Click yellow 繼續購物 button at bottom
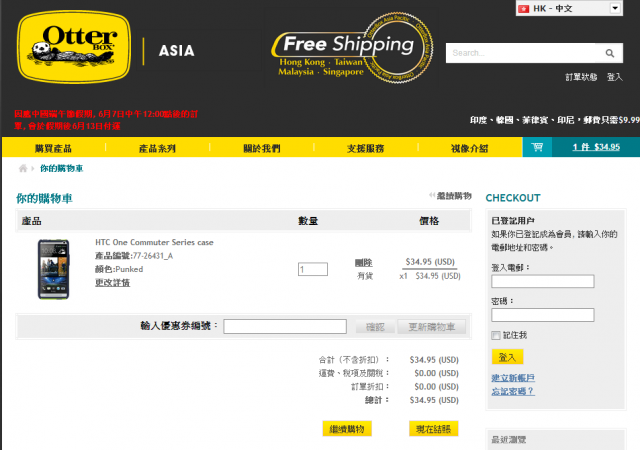The width and height of the screenshot is (640, 450). click(347, 429)
